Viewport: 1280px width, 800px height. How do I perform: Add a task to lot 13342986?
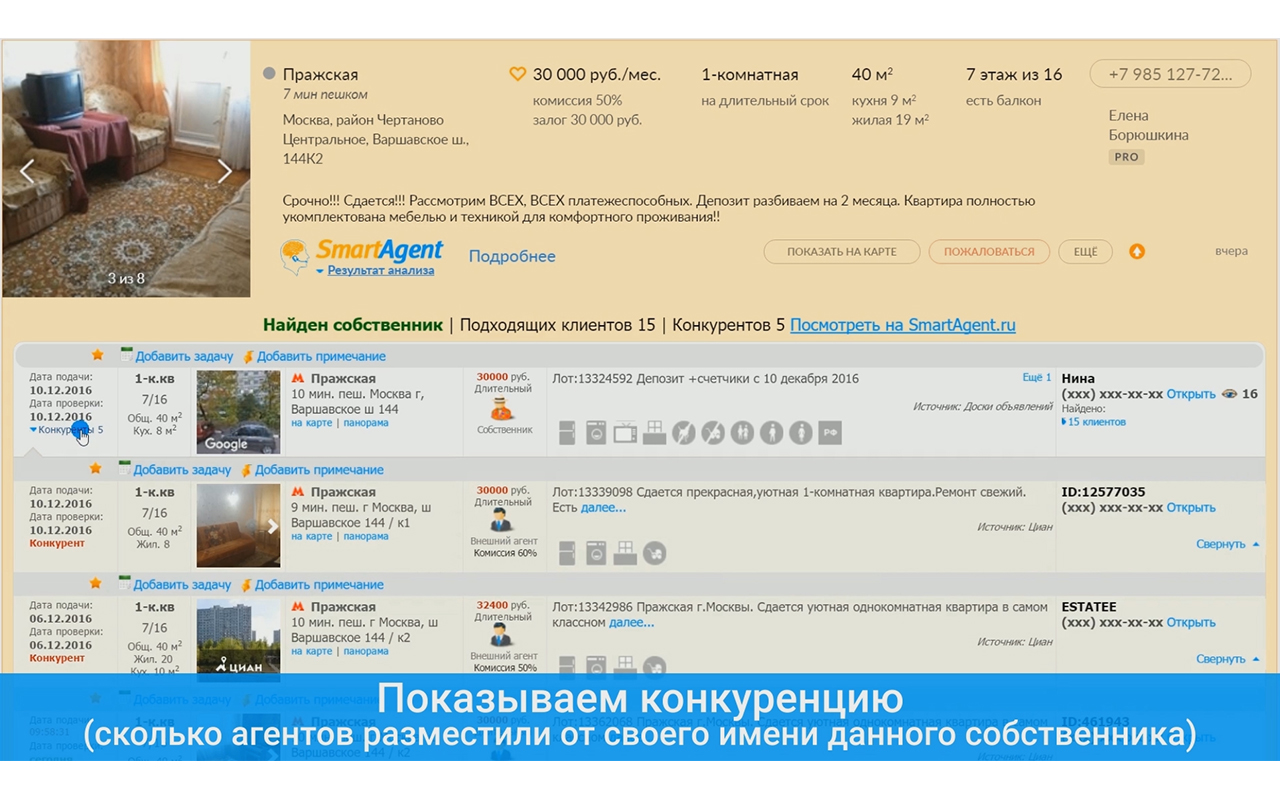[x=182, y=585]
